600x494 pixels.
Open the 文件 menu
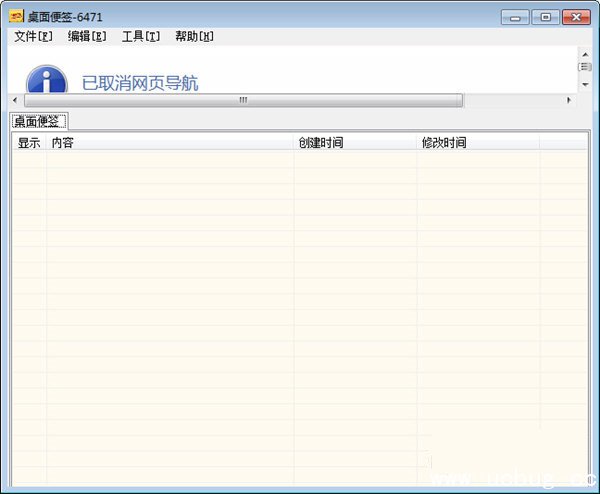(x=33, y=37)
